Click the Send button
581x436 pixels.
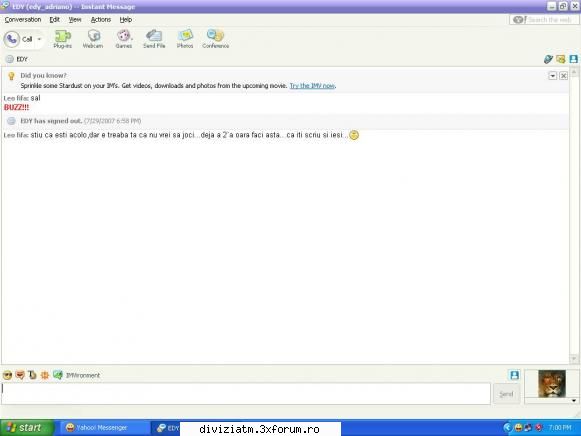[x=506, y=394]
